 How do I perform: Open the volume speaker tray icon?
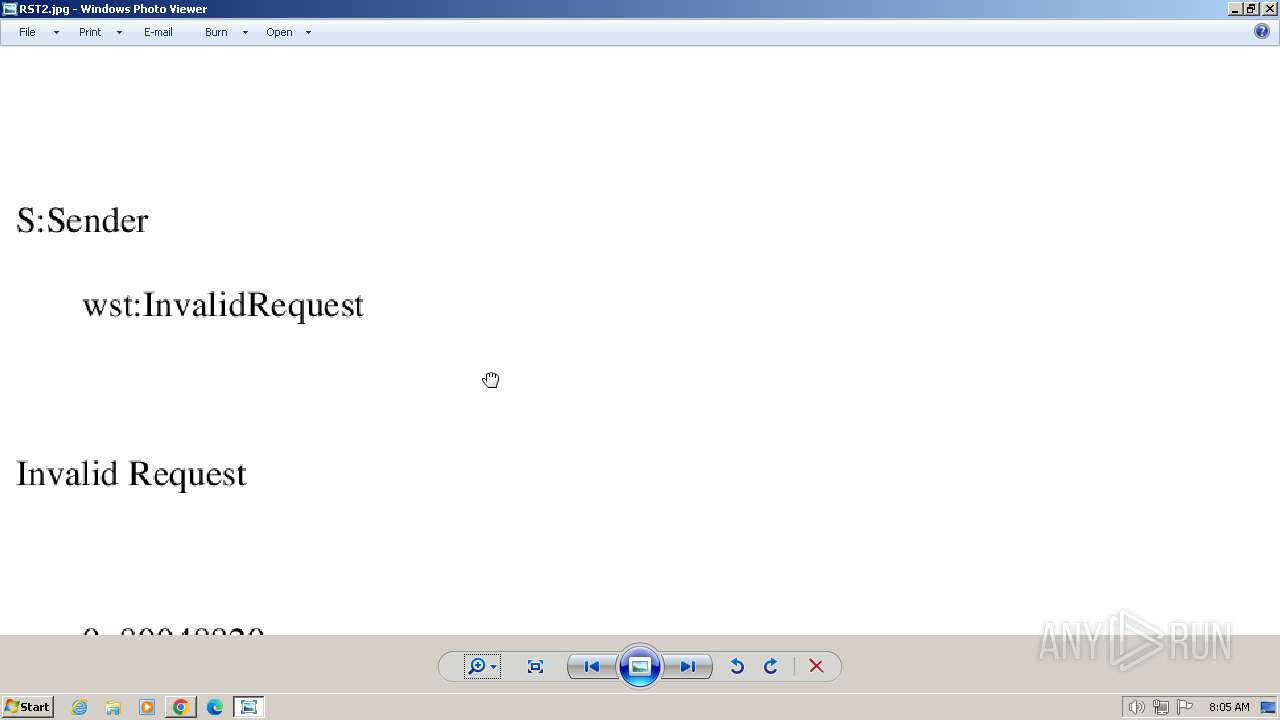point(1136,707)
